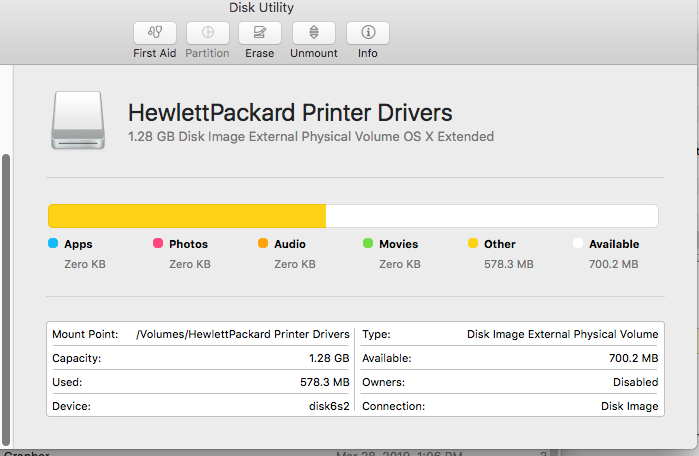Click the blue Apps legend dot
Screen dimensions: 699x456
53,243
